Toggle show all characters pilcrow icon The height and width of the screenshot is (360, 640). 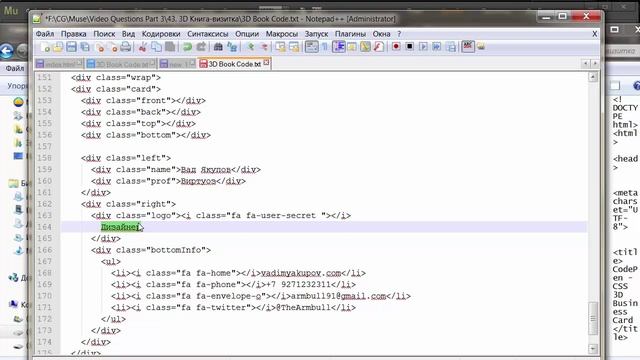pyautogui.click(x=325, y=47)
